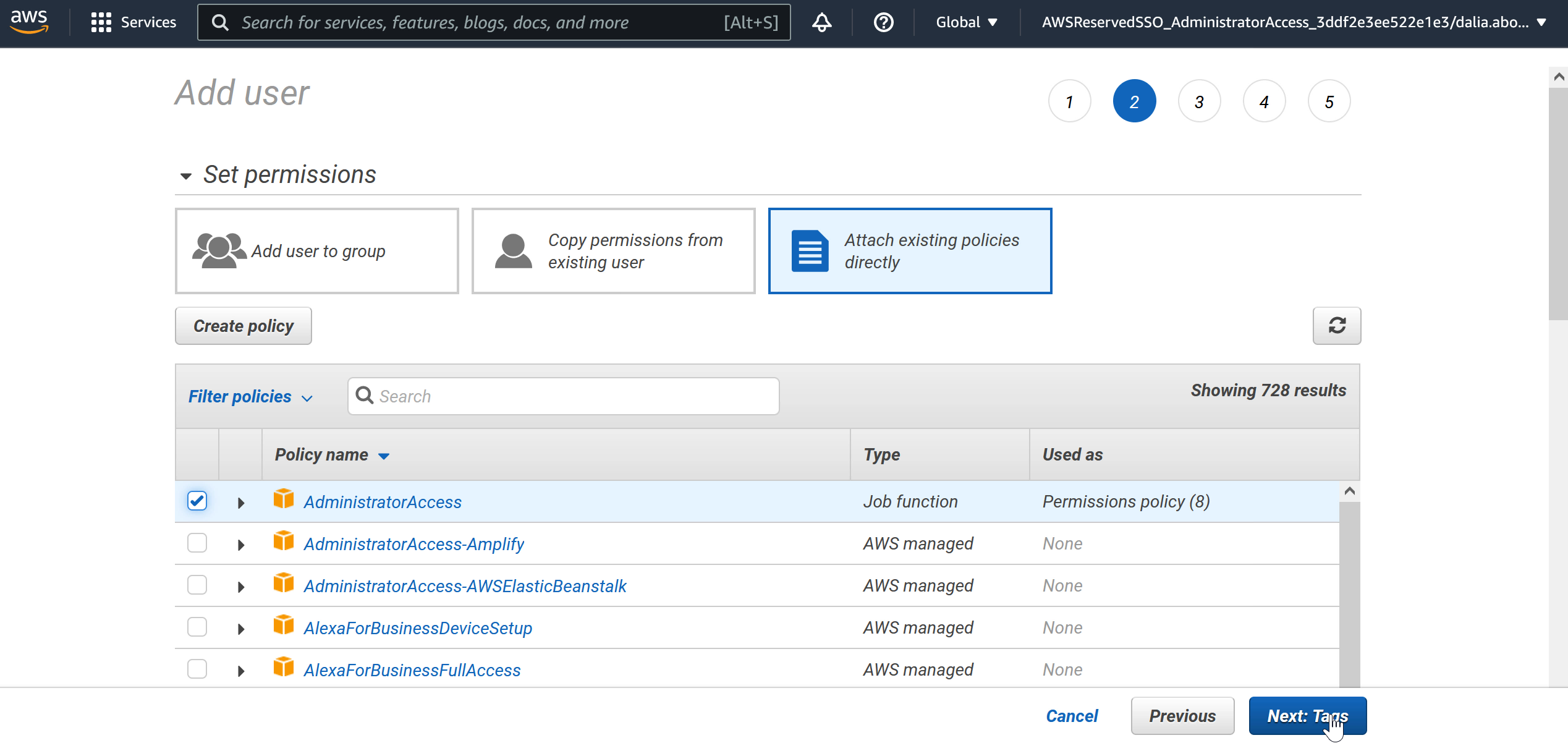Open the Global region dropdown
1568x743 pixels.
click(x=966, y=22)
